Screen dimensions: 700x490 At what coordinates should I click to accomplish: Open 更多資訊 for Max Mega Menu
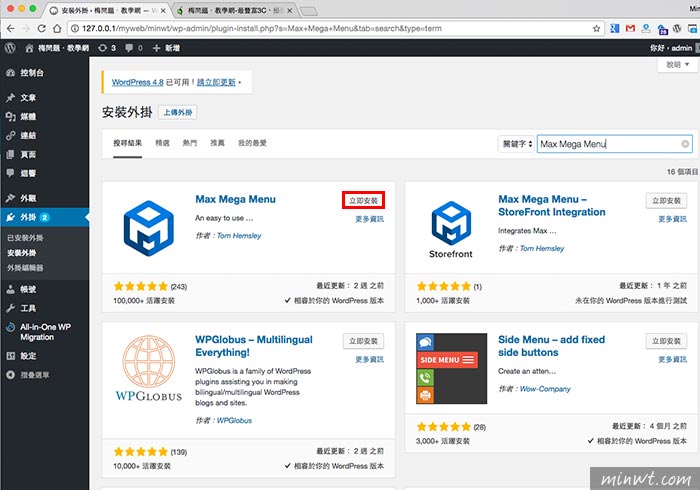click(x=369, y=219)
